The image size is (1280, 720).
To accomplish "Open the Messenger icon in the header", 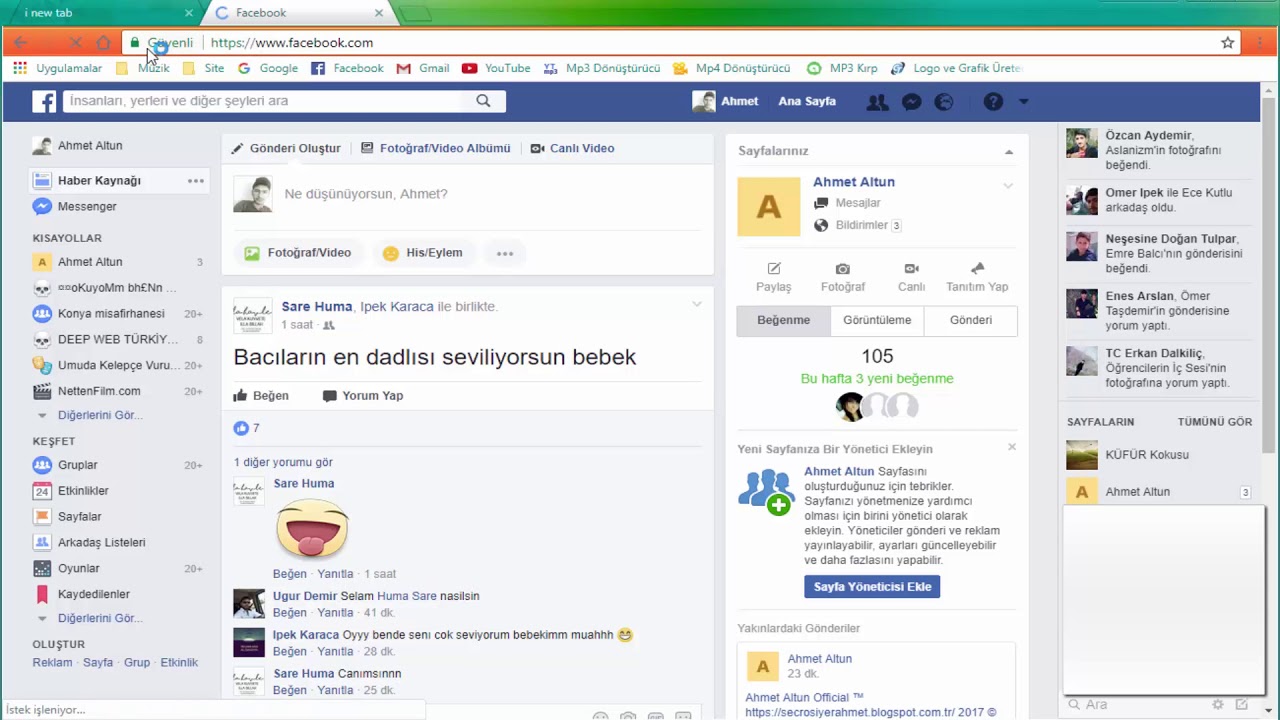I will (911, 101).
